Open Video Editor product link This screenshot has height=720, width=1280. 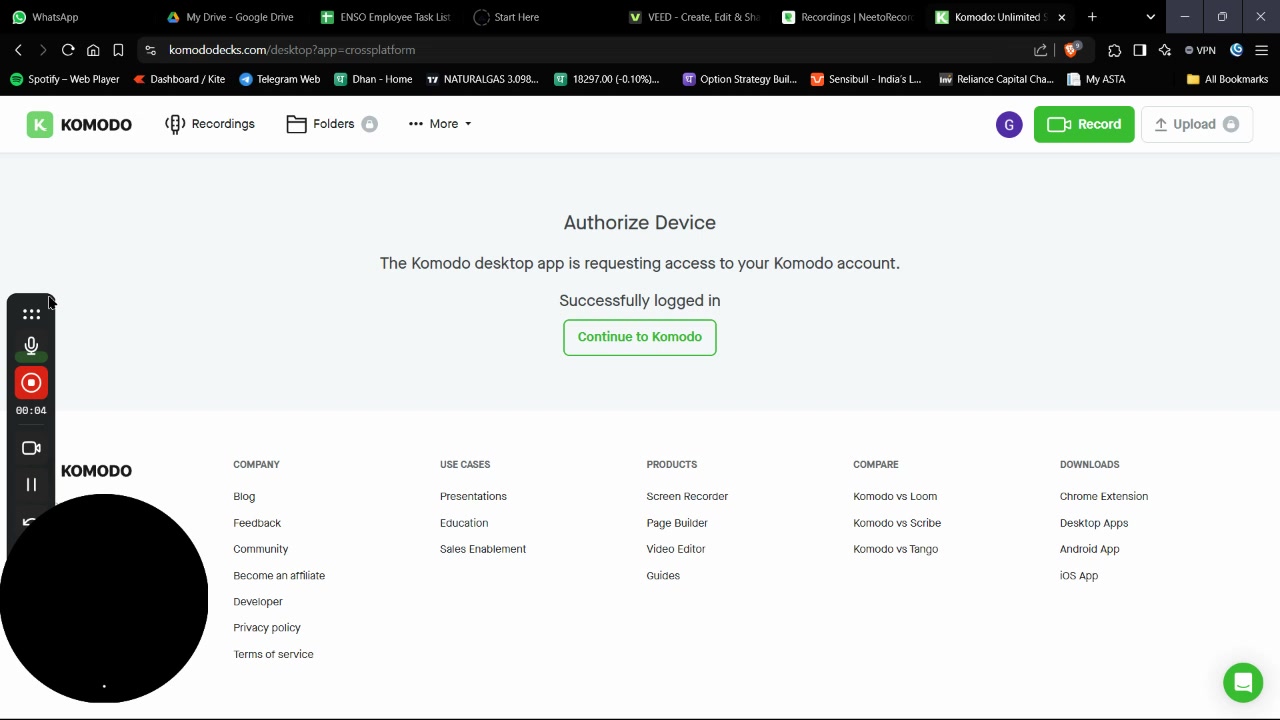click(x=676, y=549)
